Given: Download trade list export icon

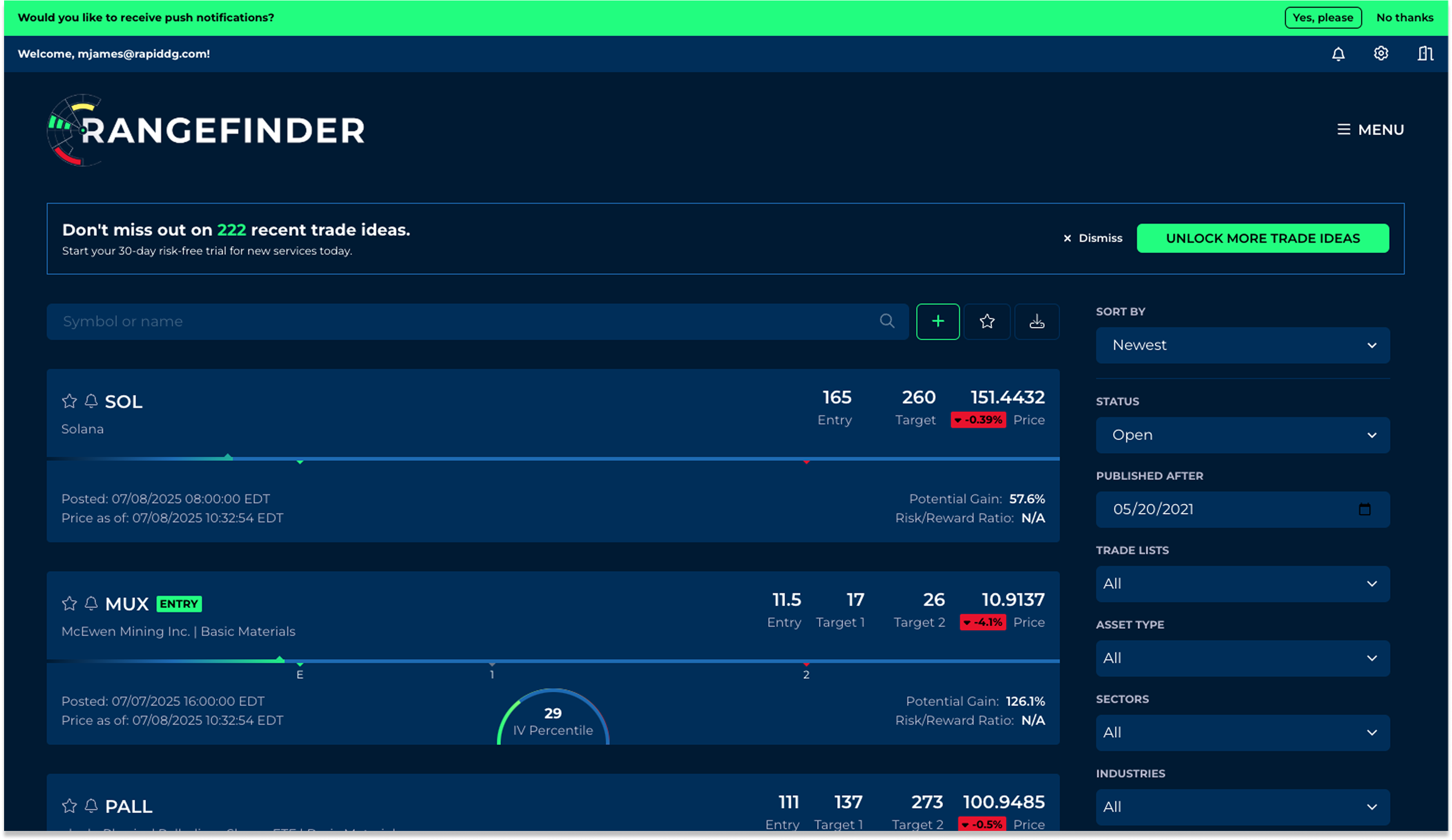Looking at the screenshot, I should click(1037, 321).
